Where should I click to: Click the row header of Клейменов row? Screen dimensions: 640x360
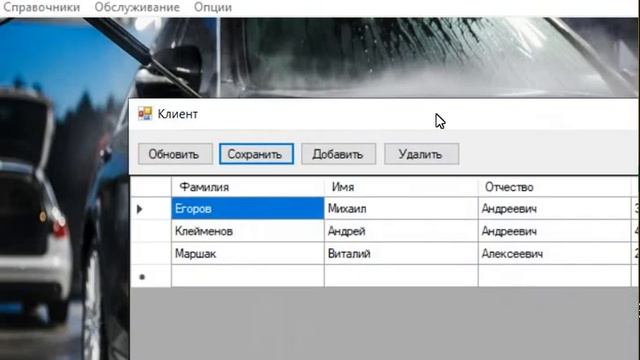(151, 231)
